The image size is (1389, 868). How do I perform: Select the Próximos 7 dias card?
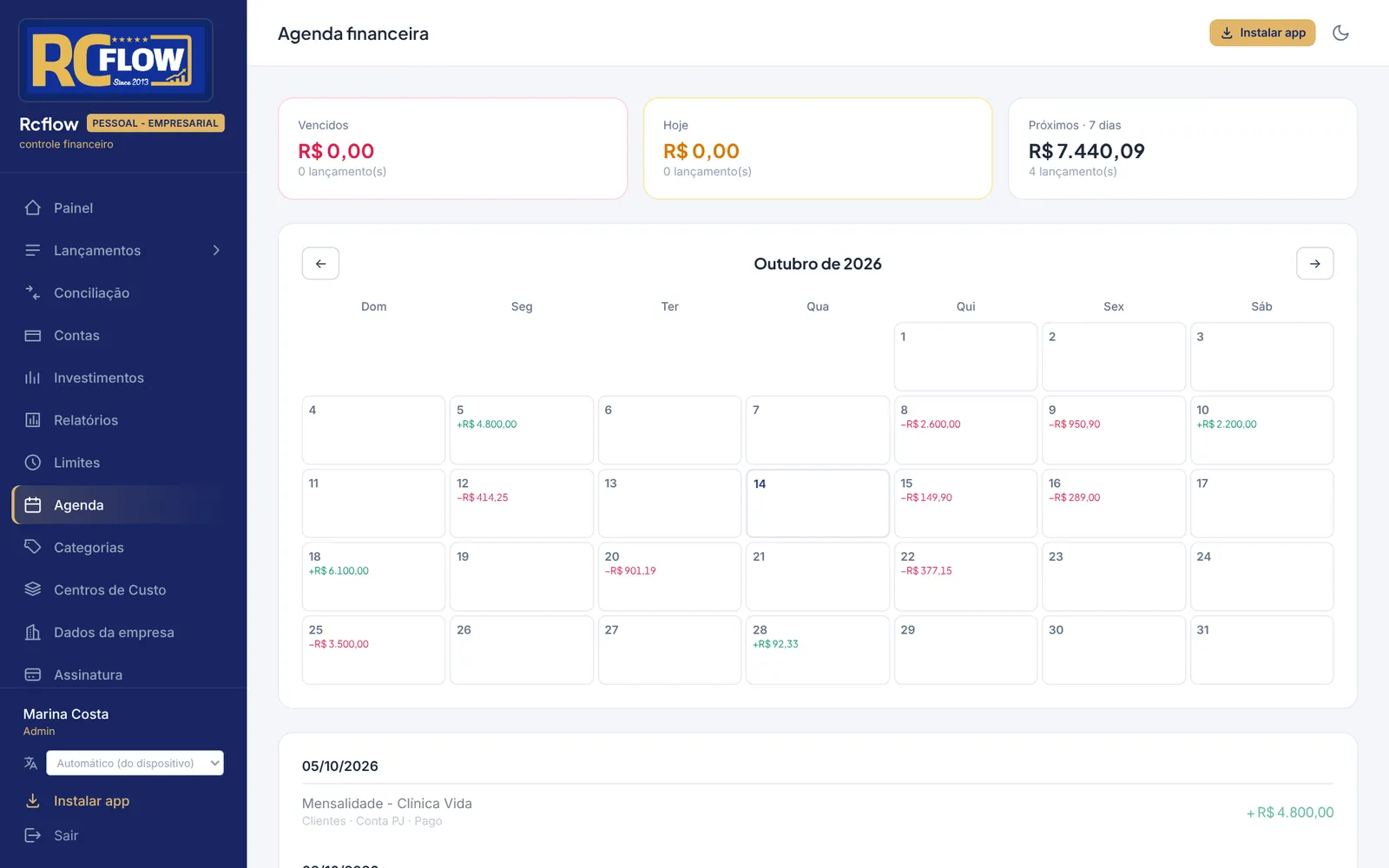pyautogui.click(x=1182, y=148)
